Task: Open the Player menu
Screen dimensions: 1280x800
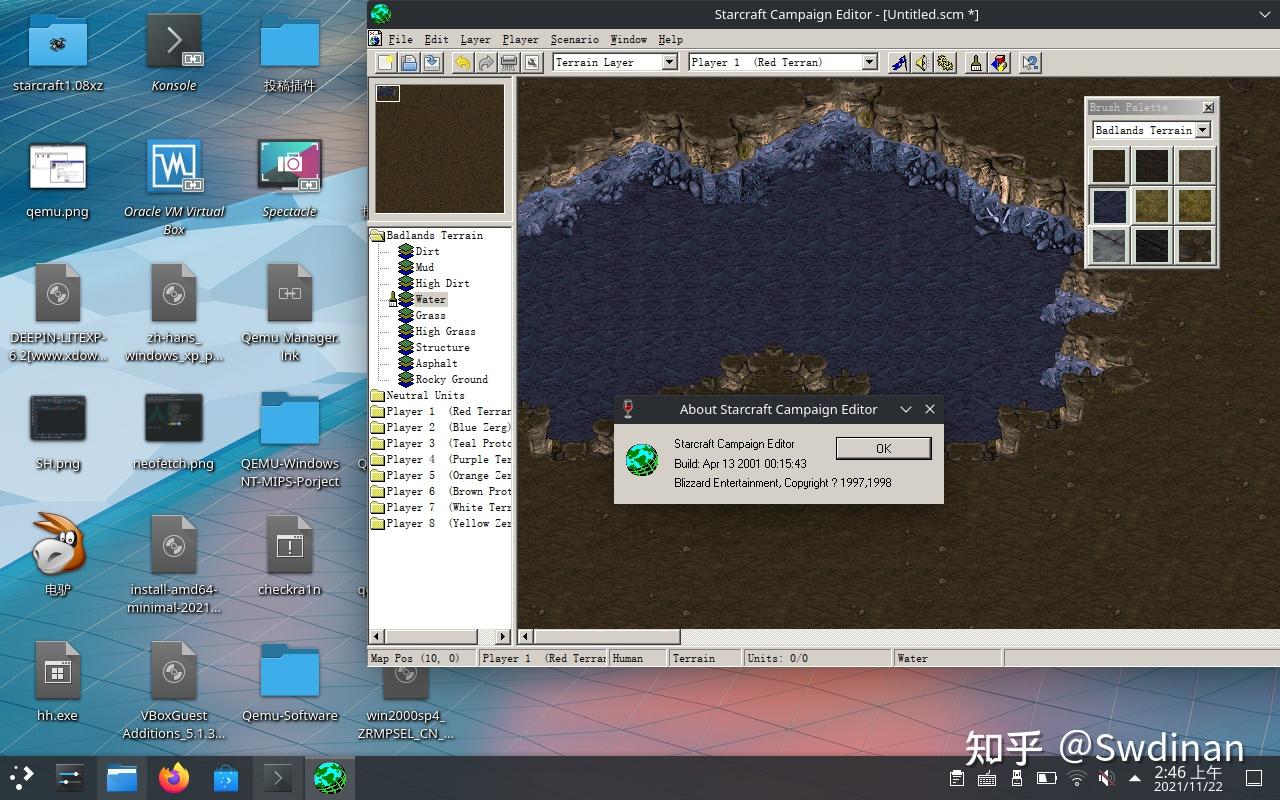Action: click(x=520, y=39)
